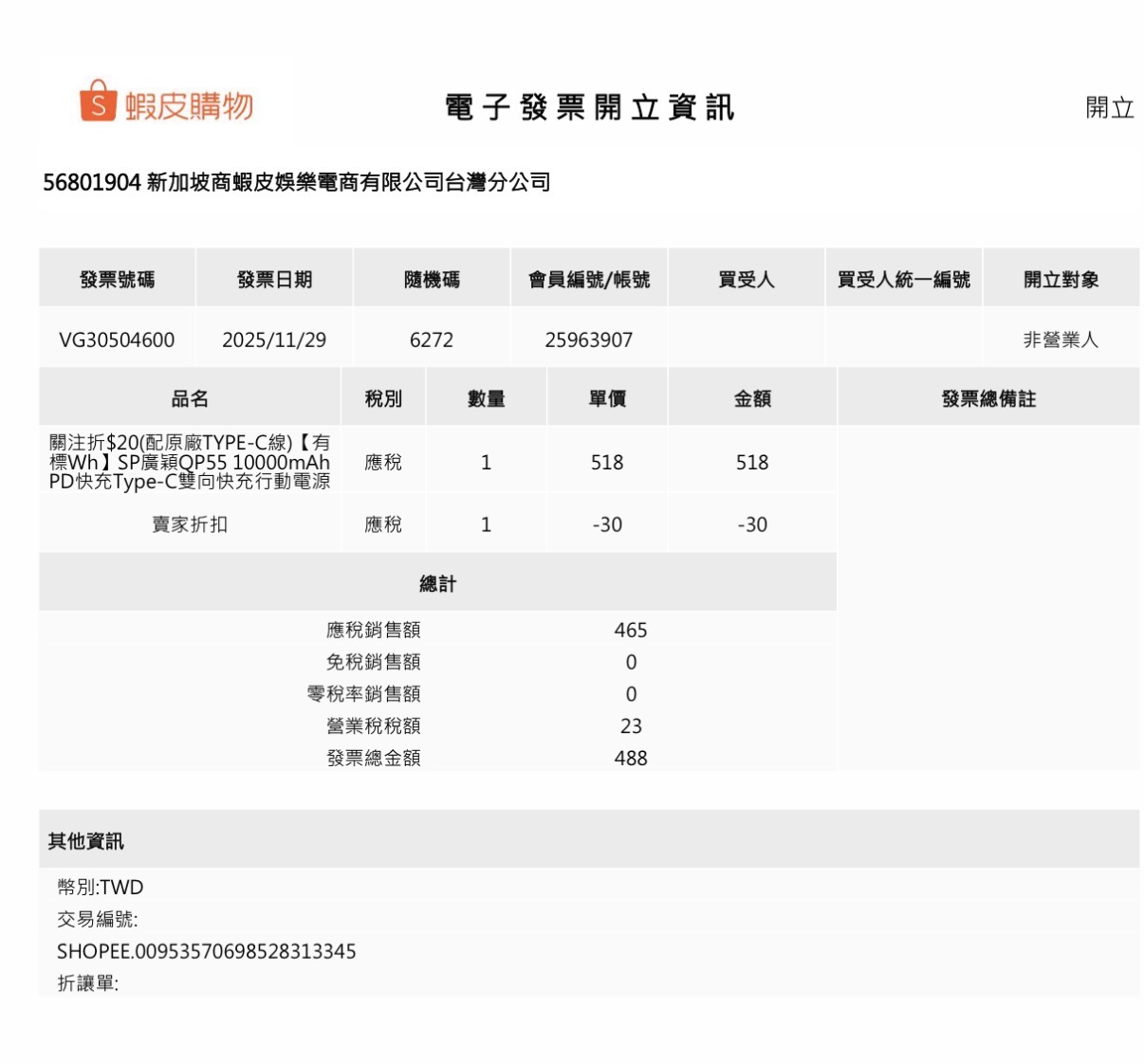Image resolution: width=1144 pixels, height=1064 pixels.
Task: Click the 買受人統一編號 column header
Action: (903, 280)
